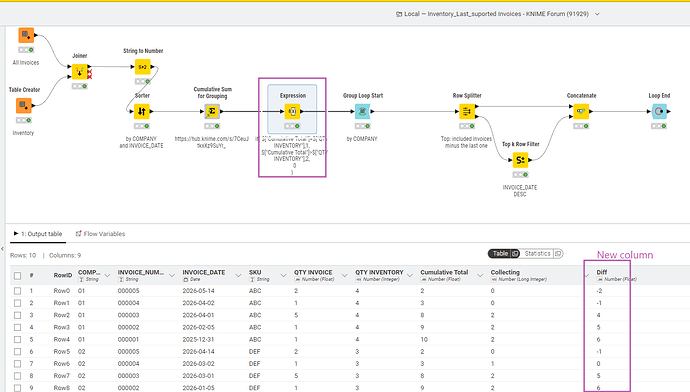Select the Group Loop Start node
This screenshot has height=392, width=690.
[x=363, y=111]
